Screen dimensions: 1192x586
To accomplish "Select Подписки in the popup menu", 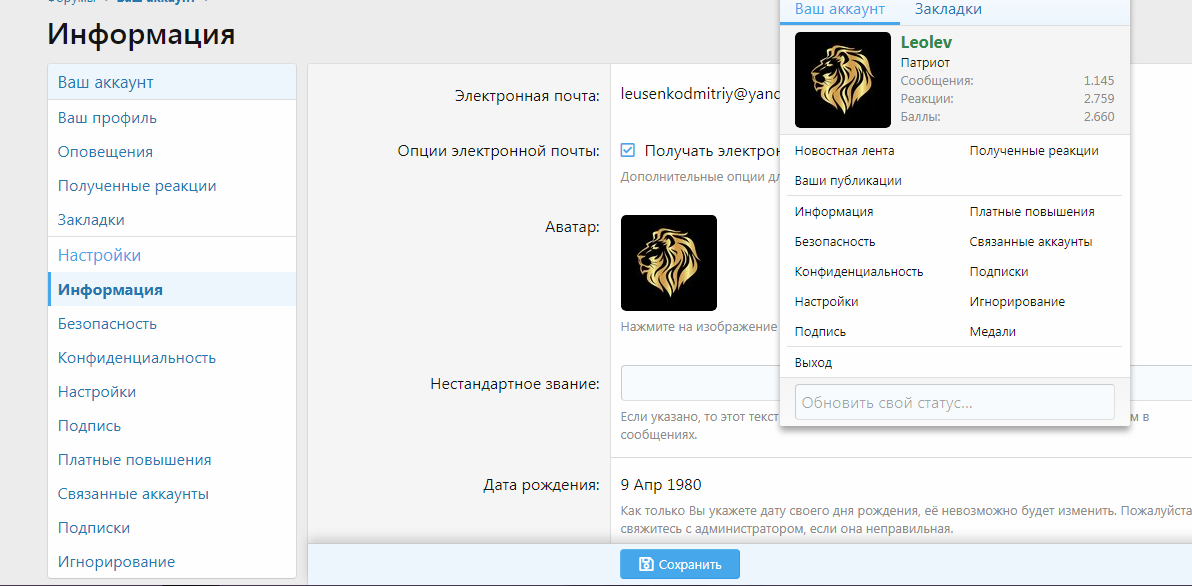I will coord(999,271).
